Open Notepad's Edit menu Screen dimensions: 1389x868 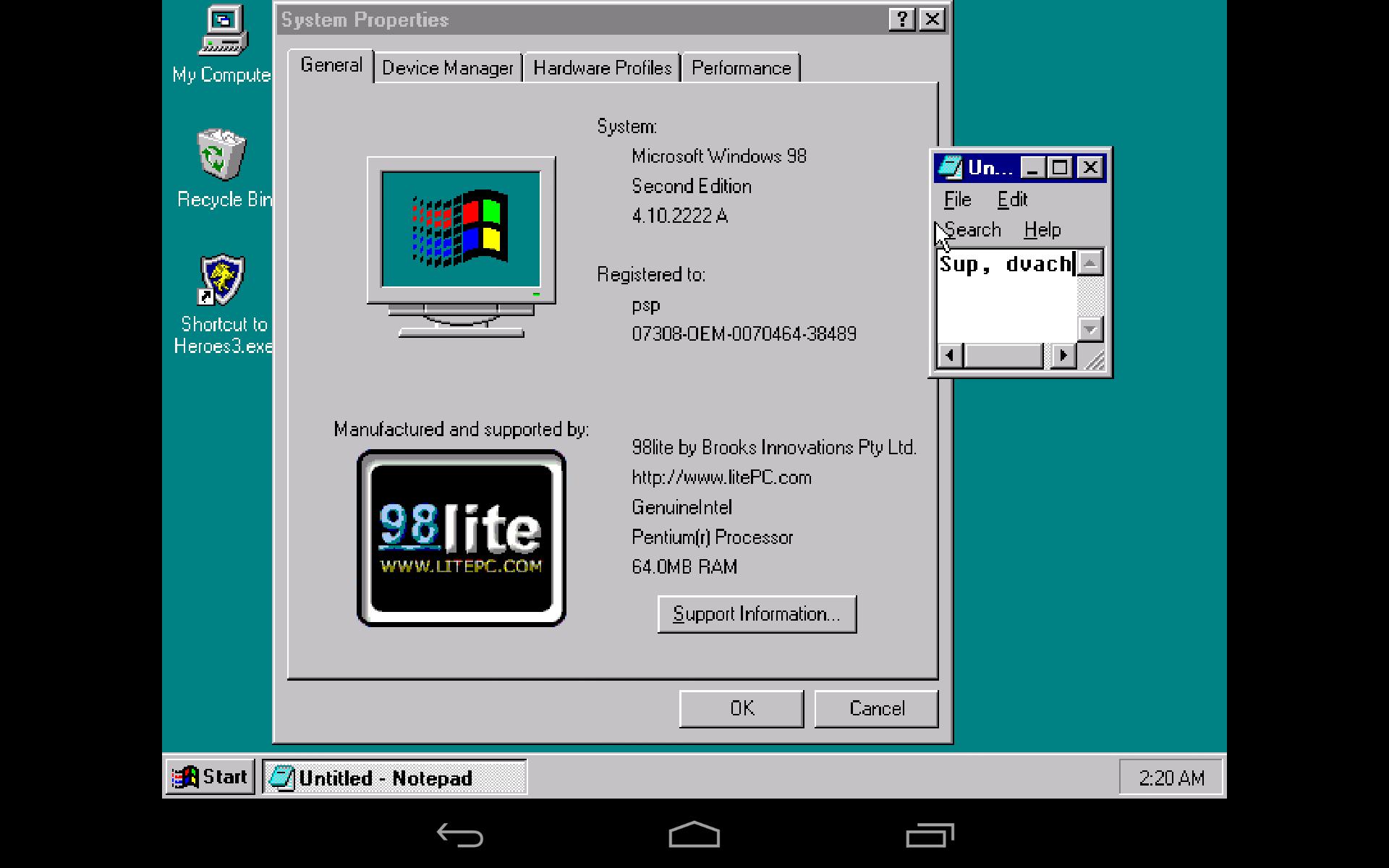1012,200
